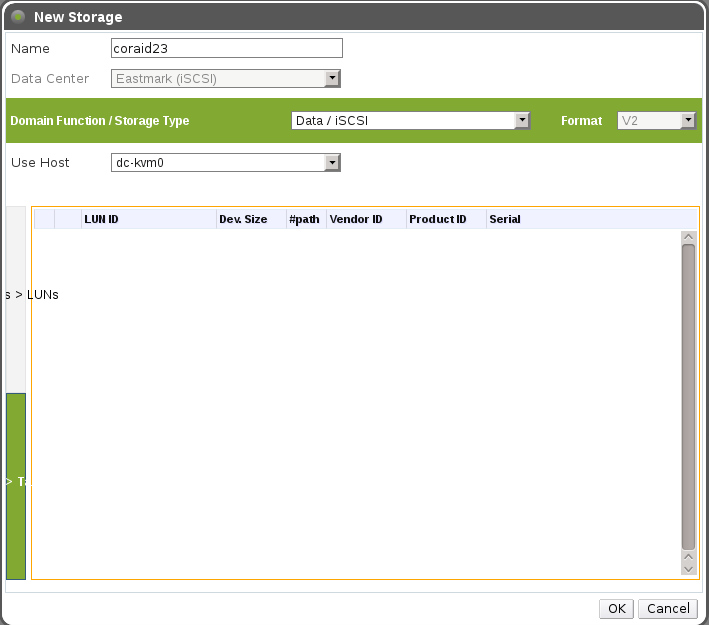Click the first blank column header in the table
Viewport: 709px width, 625px height.
pos(44,219)
